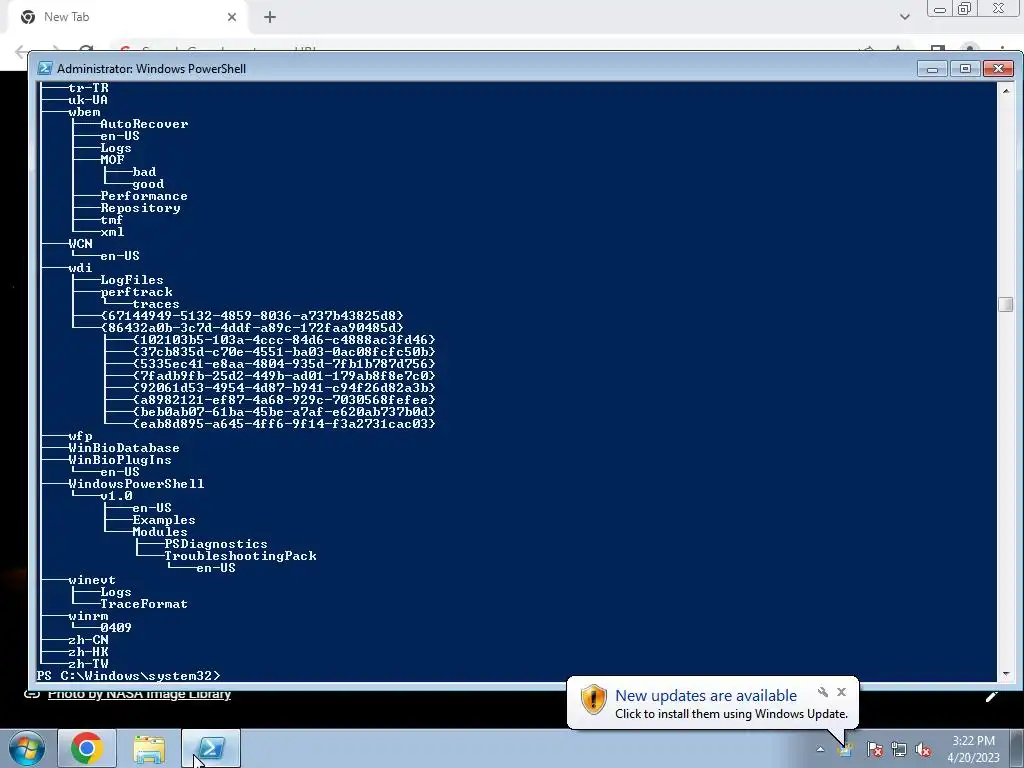The width and height of the screenshot is (1024, 768).
Task: Click the shield warning icon in update balloon
Action: [x=594, y=699]
